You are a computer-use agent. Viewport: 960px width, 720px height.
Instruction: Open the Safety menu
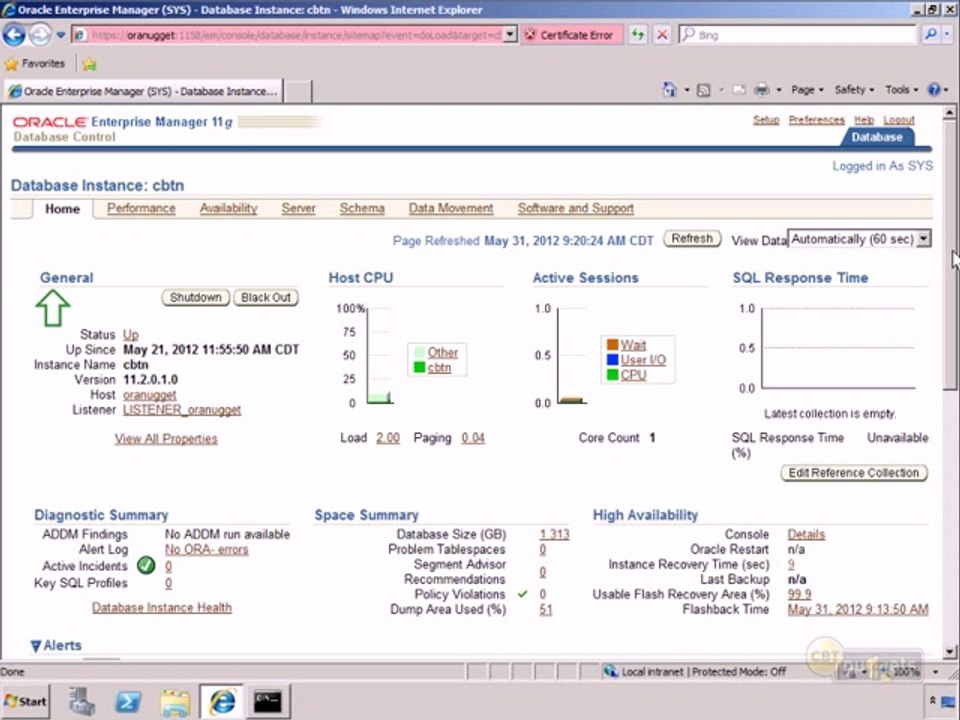854,90
